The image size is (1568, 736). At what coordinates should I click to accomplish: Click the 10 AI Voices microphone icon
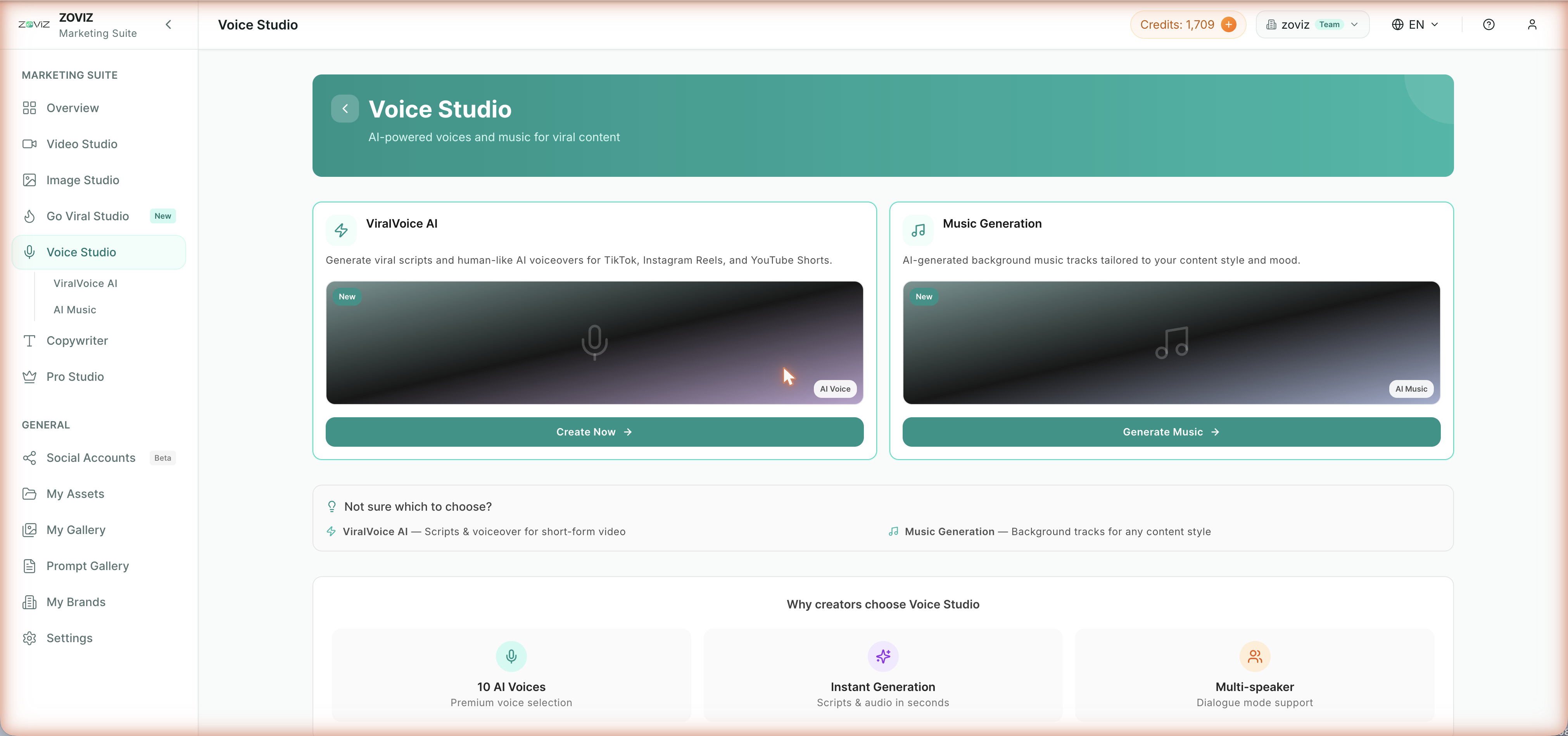[511, 656]
